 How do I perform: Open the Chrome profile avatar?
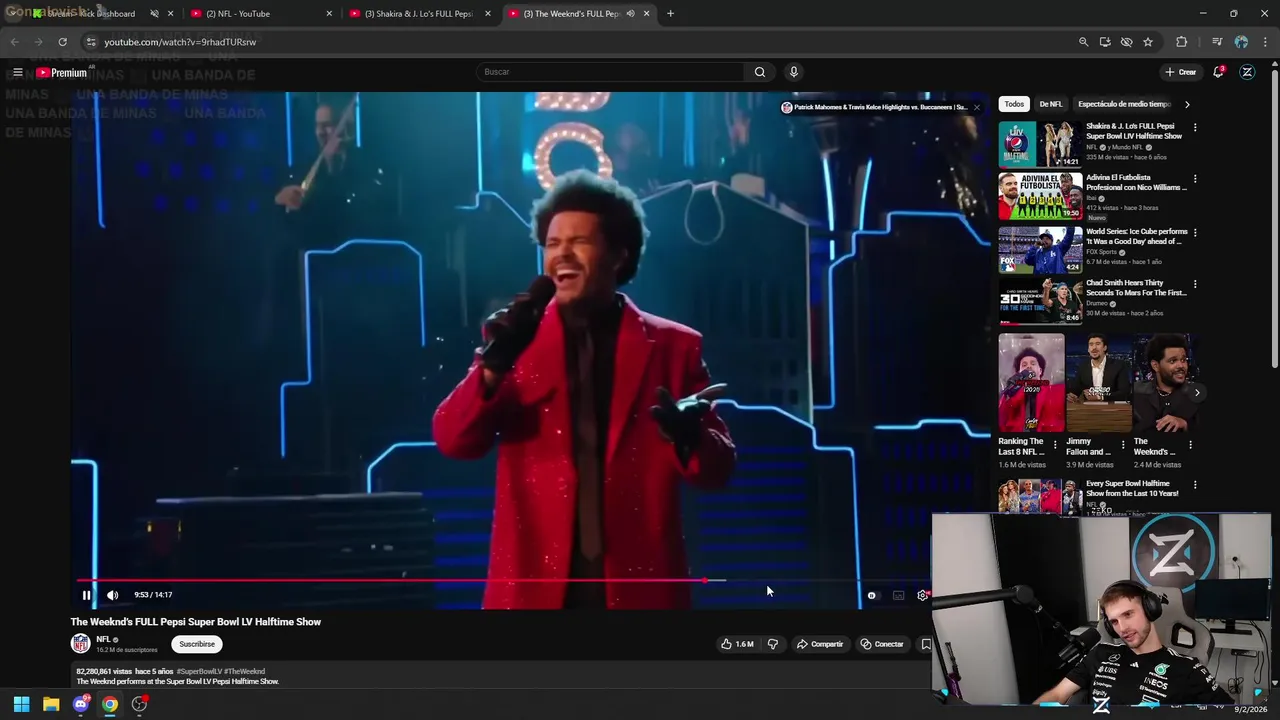click(1241, 42)
